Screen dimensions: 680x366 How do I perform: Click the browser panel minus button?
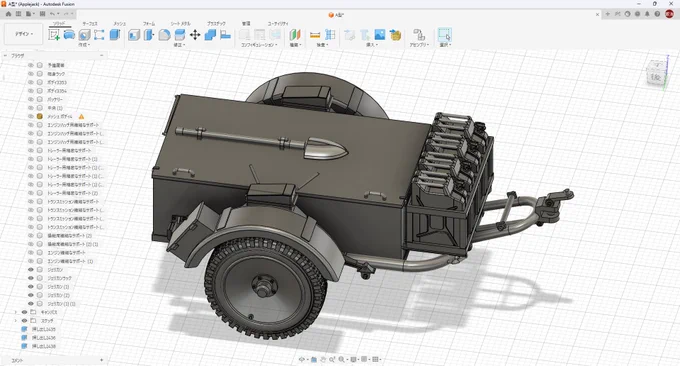tap(101, 56)
